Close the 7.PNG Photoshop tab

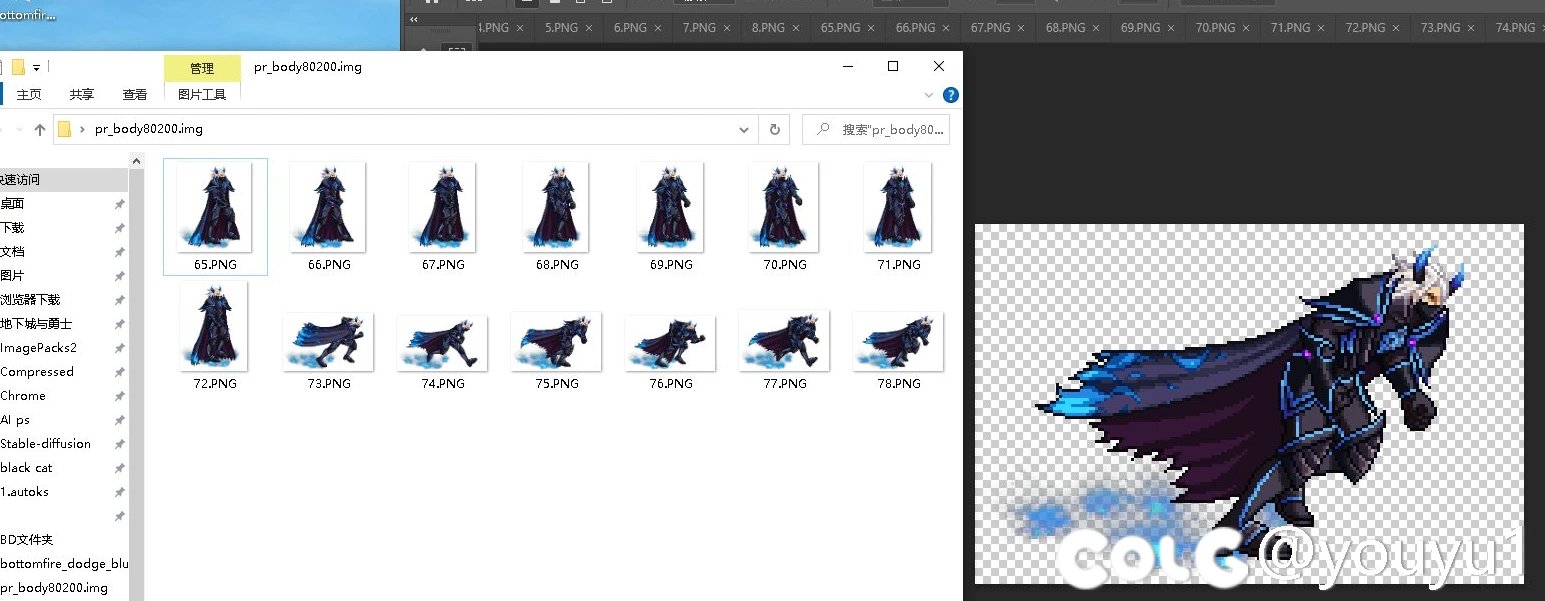point(728,28)
